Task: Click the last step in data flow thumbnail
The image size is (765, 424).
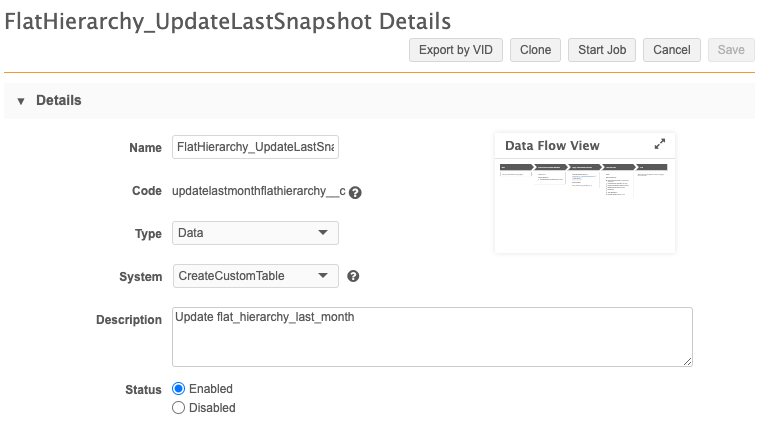Action: click(652, 167)
